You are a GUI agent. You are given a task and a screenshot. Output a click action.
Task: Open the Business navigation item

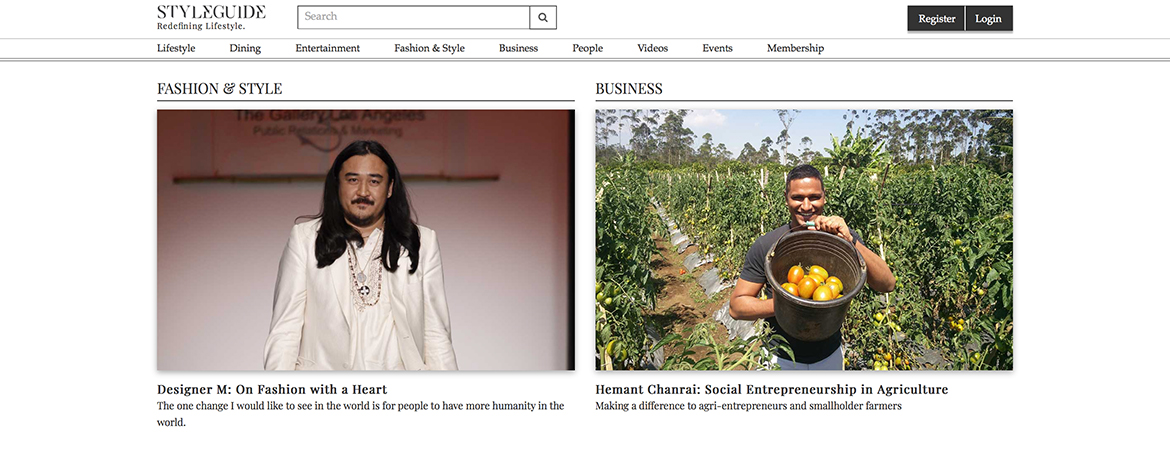[519, 49]
